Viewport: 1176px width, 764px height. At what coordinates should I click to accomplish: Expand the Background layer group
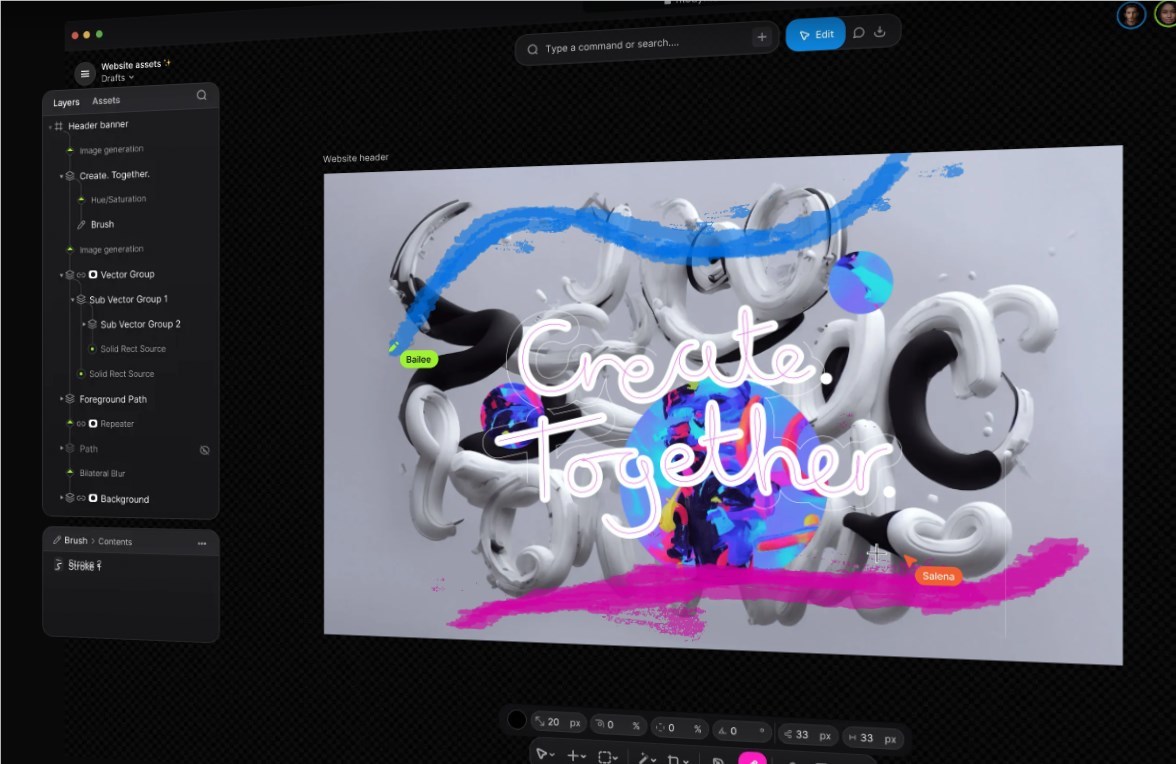pyautogui.click(x=62, y=498)
